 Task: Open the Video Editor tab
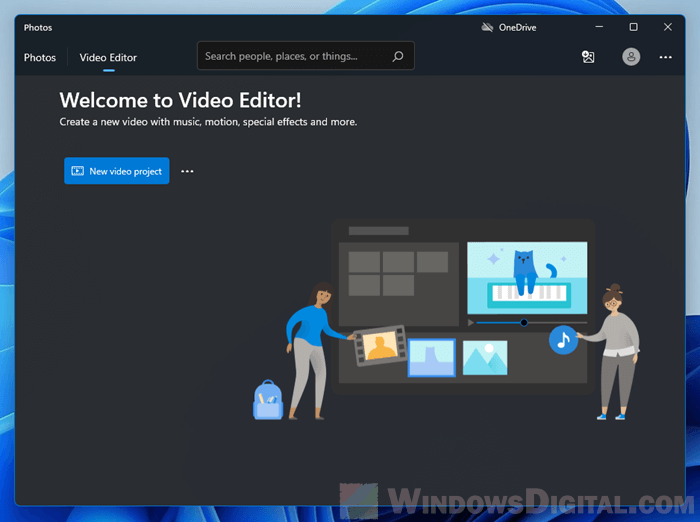108,58
